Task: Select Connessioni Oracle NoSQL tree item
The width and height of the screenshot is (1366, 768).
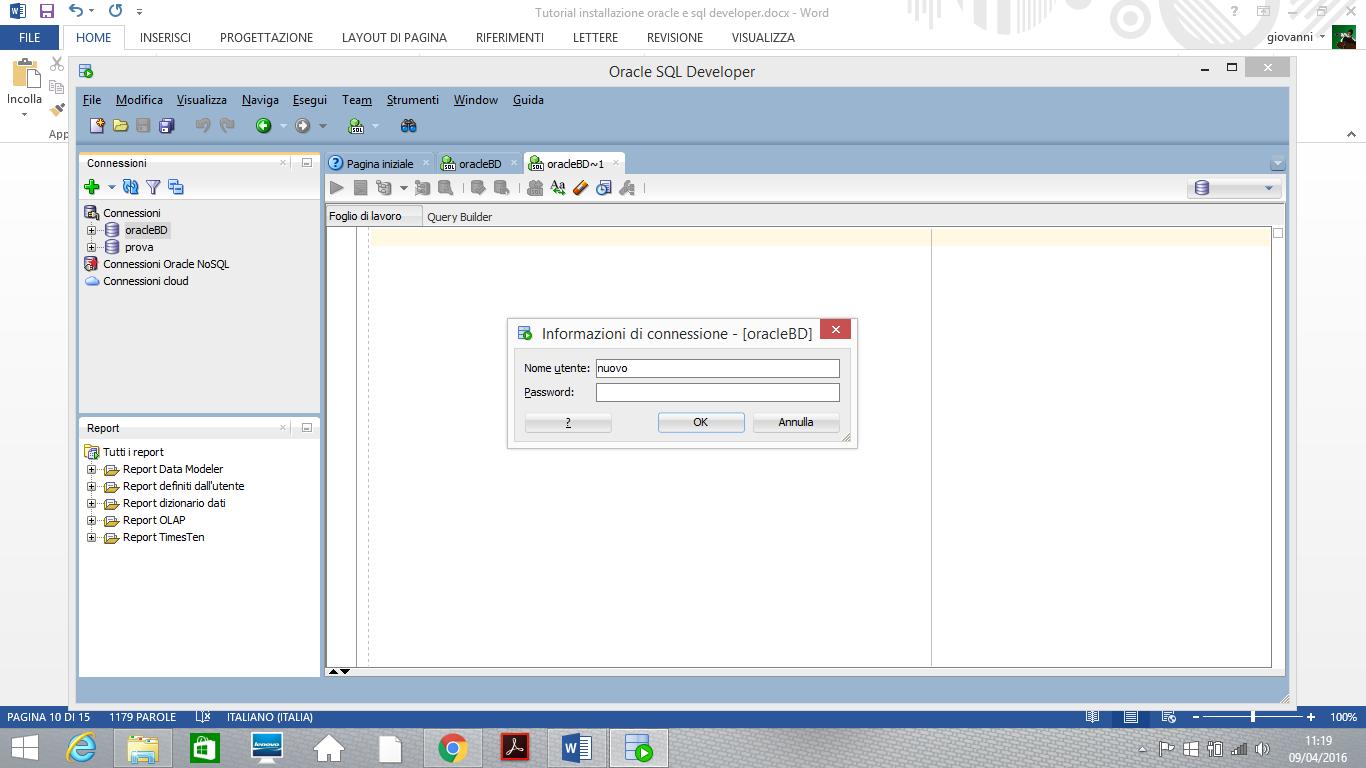Action: (x=166, y=264)
